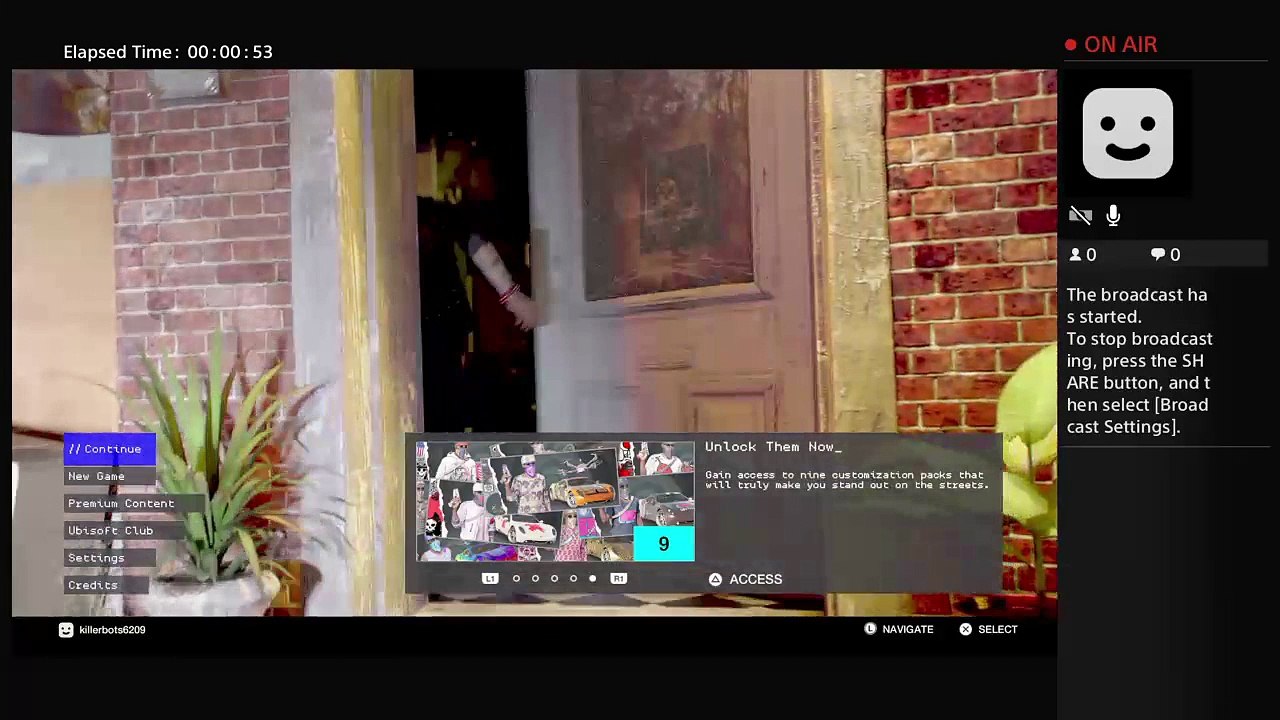Image resolution: width=1280 pixels, height=720 pixels.
Task: Click the R1 next-promo button icon
Action: [619, 578]
